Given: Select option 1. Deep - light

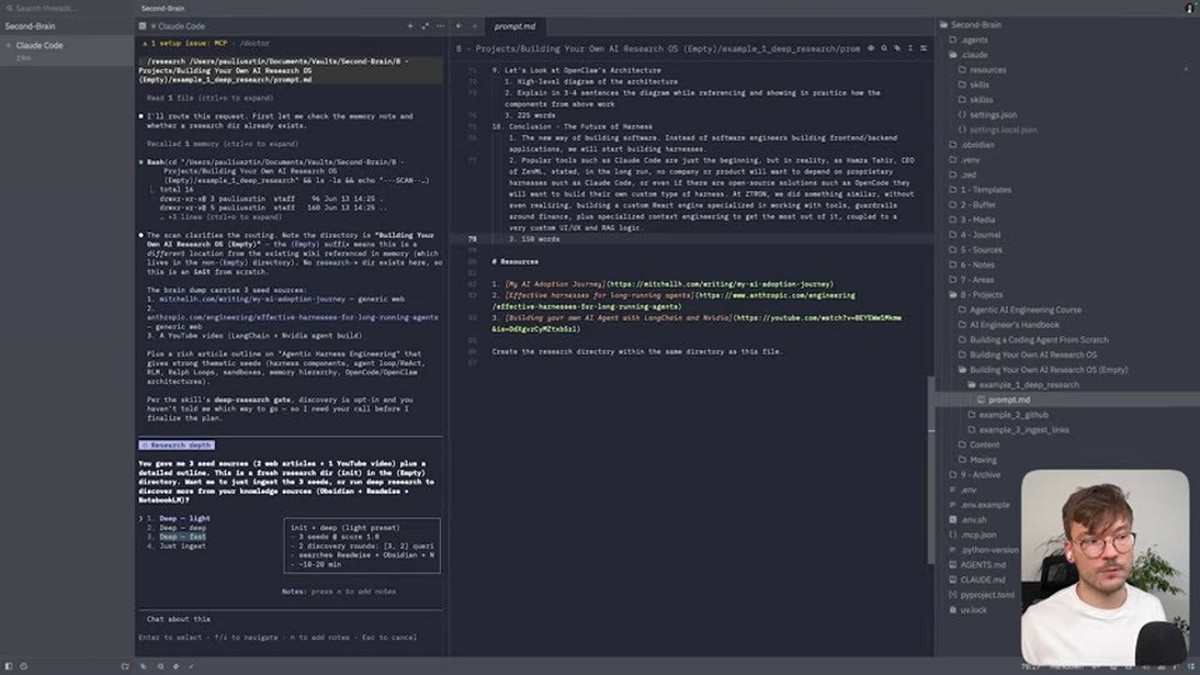Looking at the screenshot, I should click(178, 518).
